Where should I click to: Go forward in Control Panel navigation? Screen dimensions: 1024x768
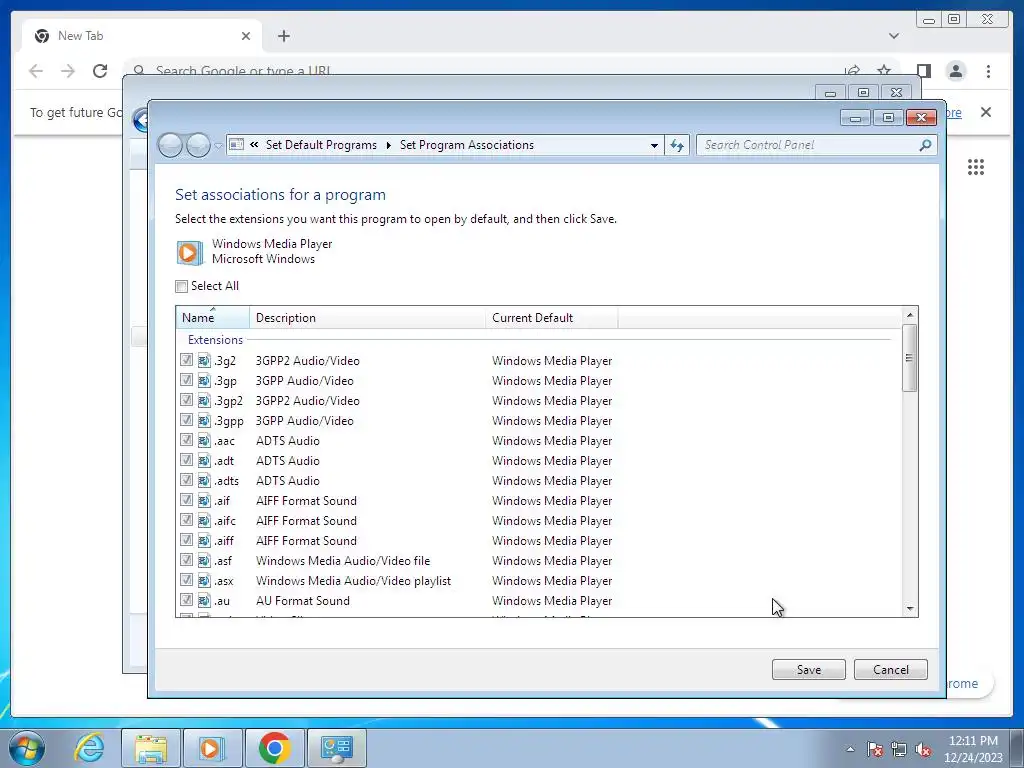(198, 145)
